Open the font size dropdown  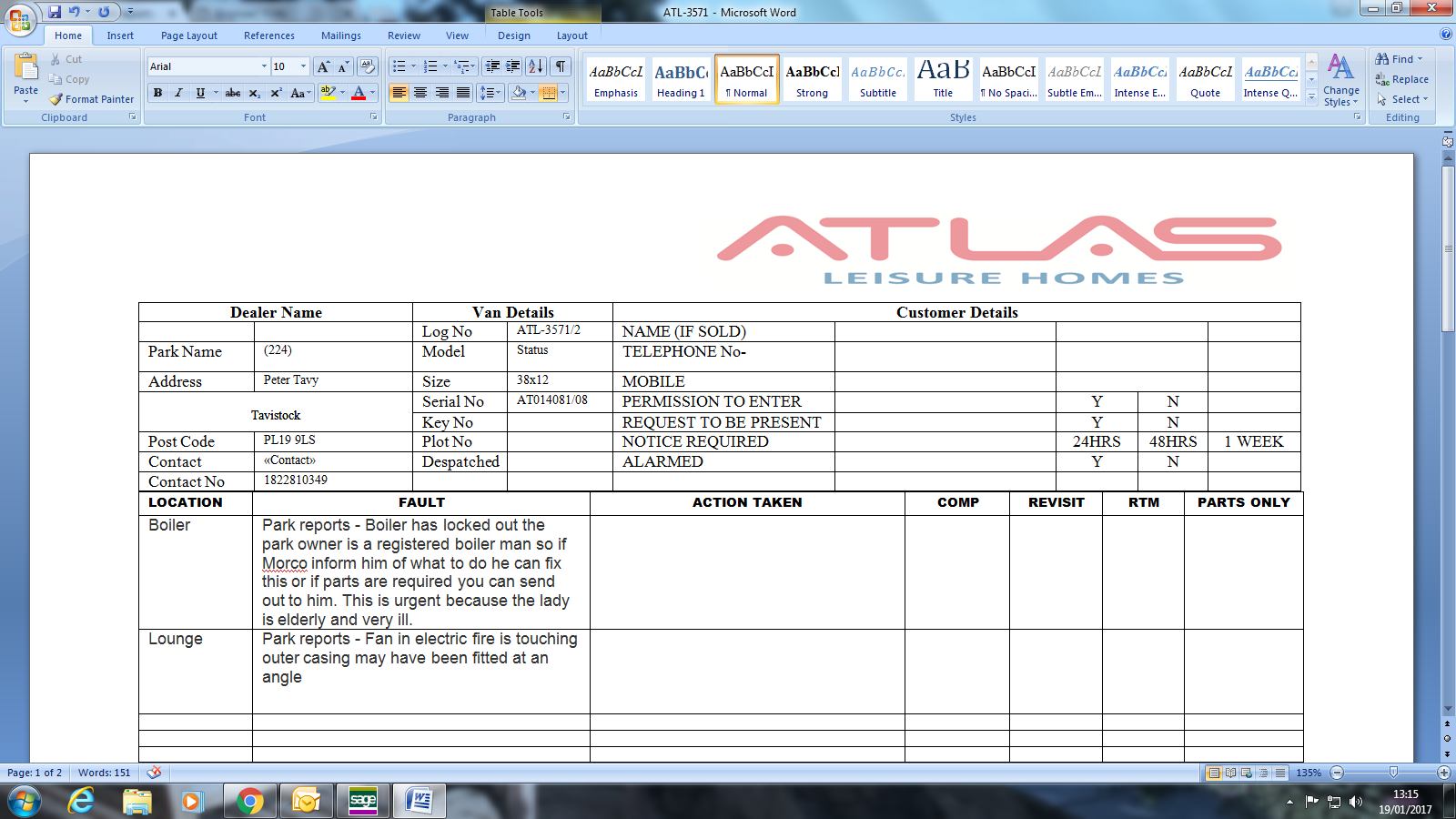click(x=303, y=66)
